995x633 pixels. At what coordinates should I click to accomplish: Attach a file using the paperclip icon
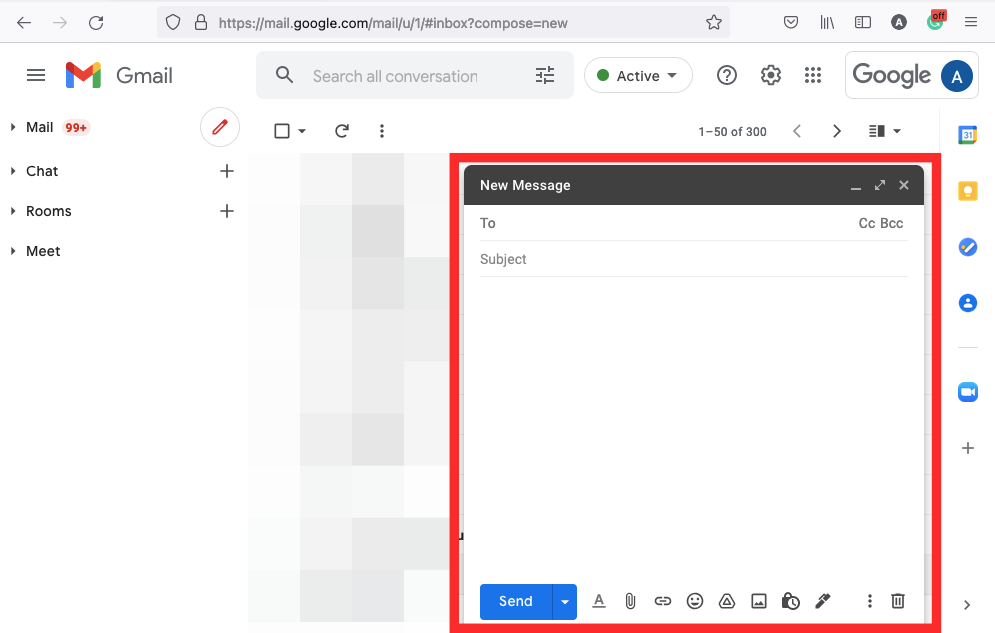click(x=630, y=601)
